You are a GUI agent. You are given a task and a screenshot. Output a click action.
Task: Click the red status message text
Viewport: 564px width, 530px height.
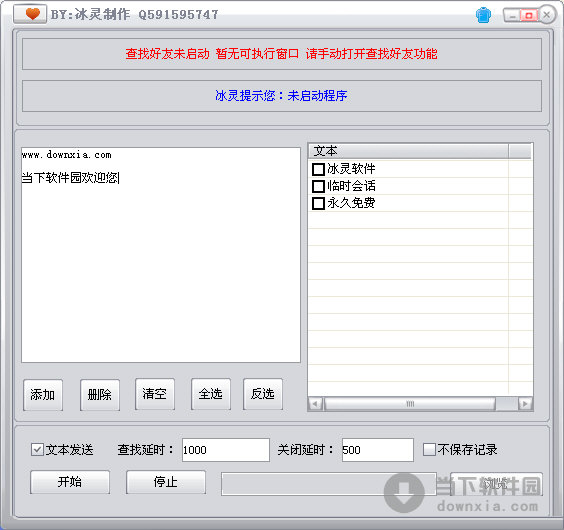(x=281, y=54)
